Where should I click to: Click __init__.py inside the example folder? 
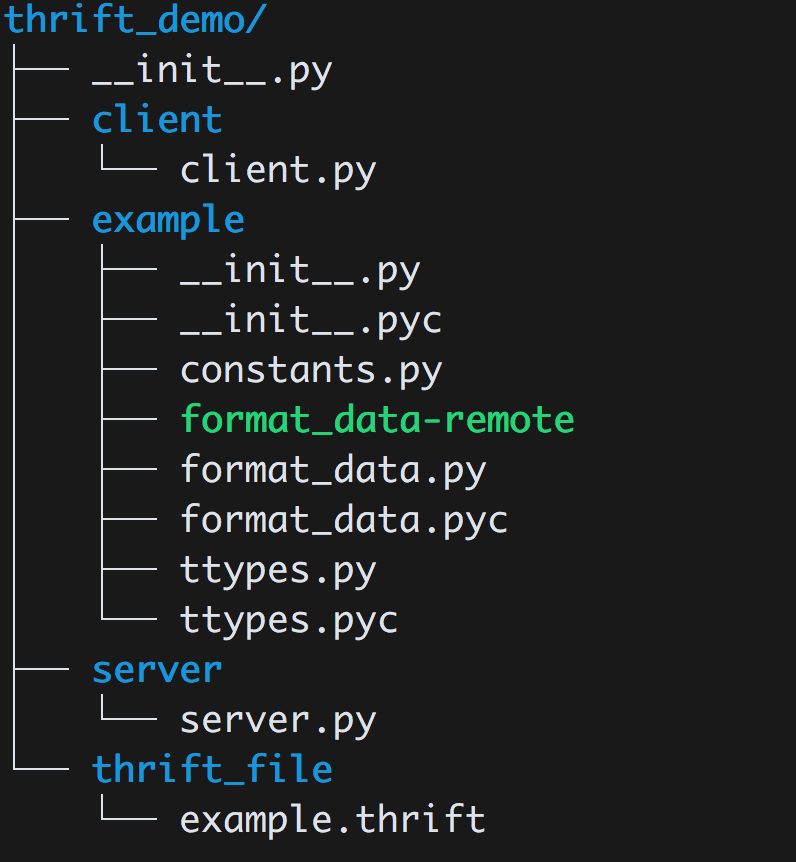tap(300, 272)
